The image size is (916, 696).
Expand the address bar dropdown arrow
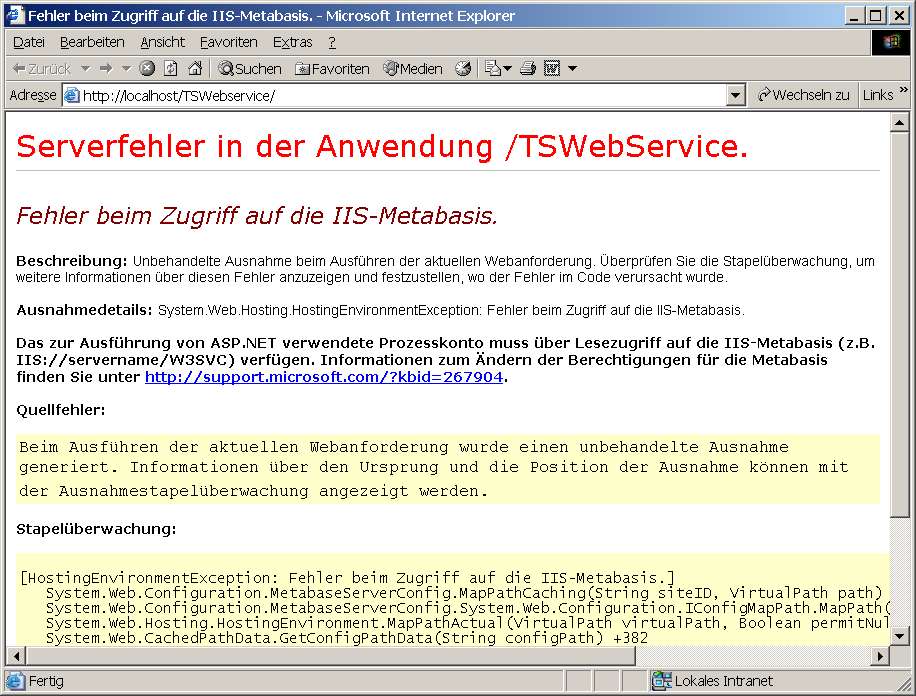pyautogui.click(x=736, y=95)
